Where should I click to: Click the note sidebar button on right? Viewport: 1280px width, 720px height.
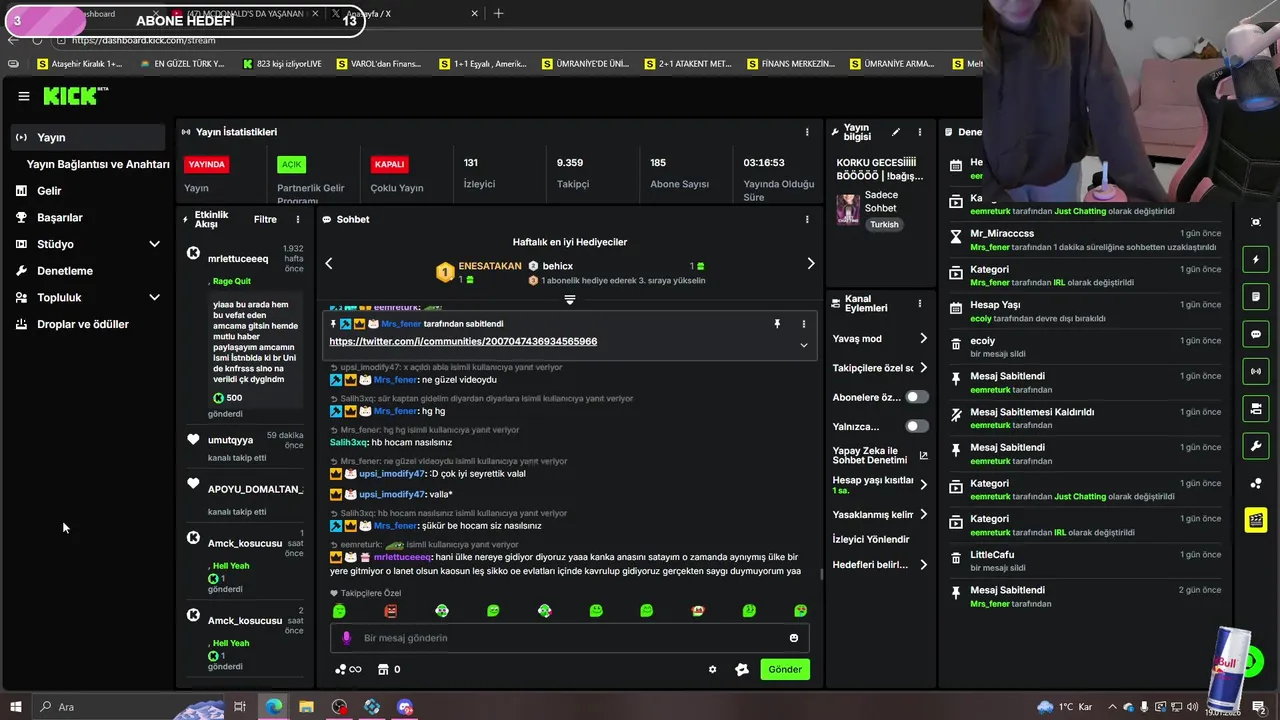1256,297
